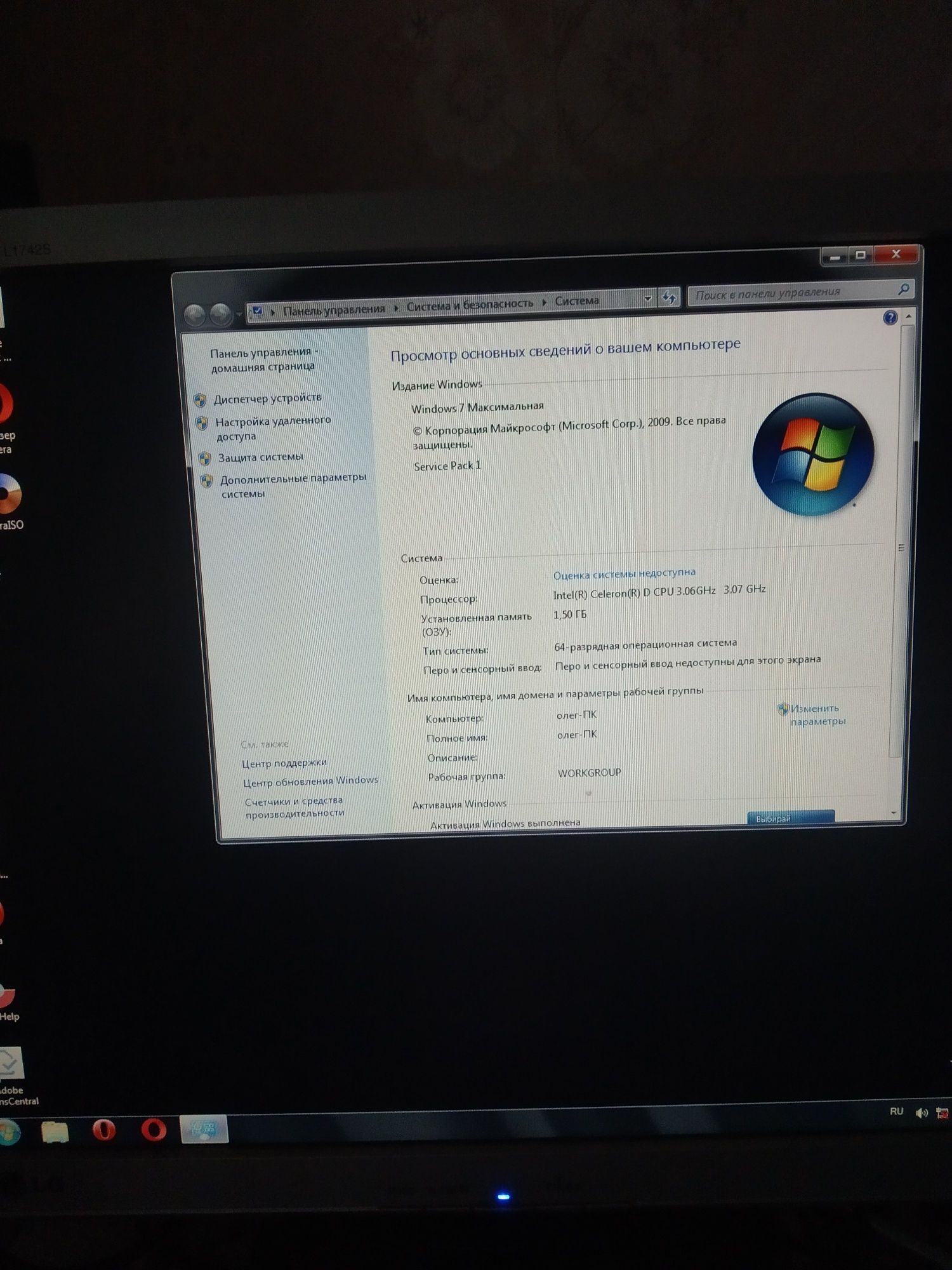Click the address bar refresh button
Viewport: 952px width, 1270px height.
click(x=669, y=297)
